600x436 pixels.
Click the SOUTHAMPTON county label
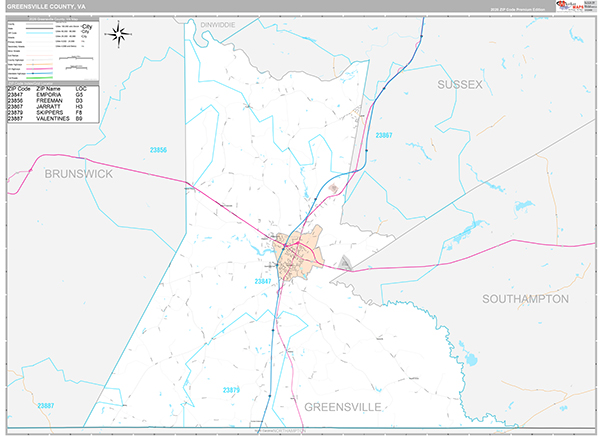click(525, 299)
